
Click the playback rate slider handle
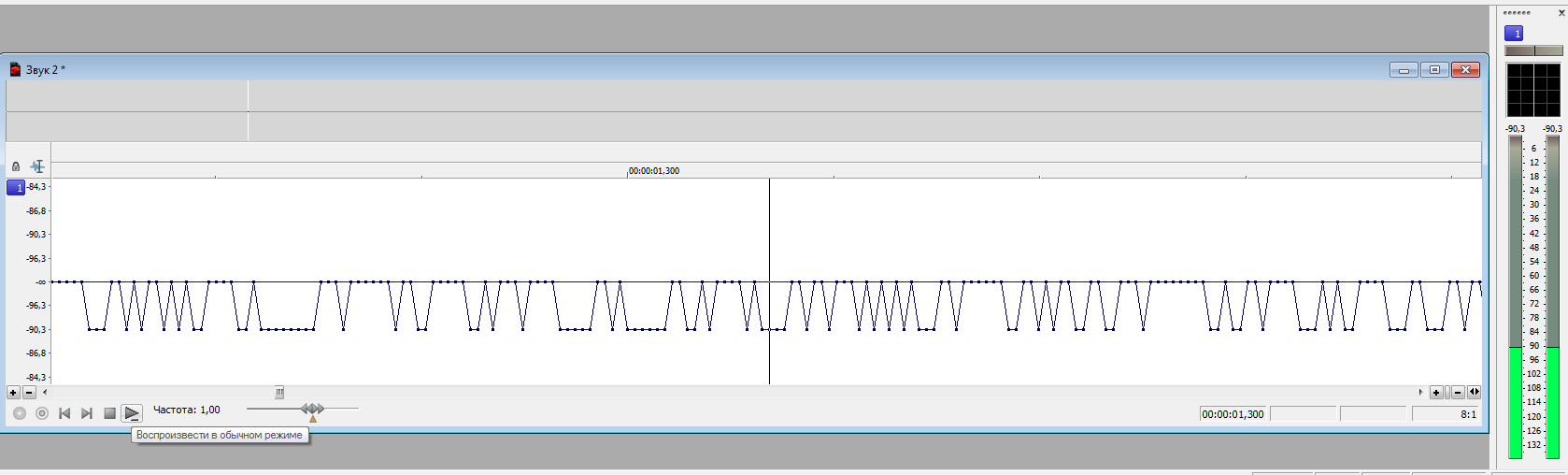click(x=313, y=409)
